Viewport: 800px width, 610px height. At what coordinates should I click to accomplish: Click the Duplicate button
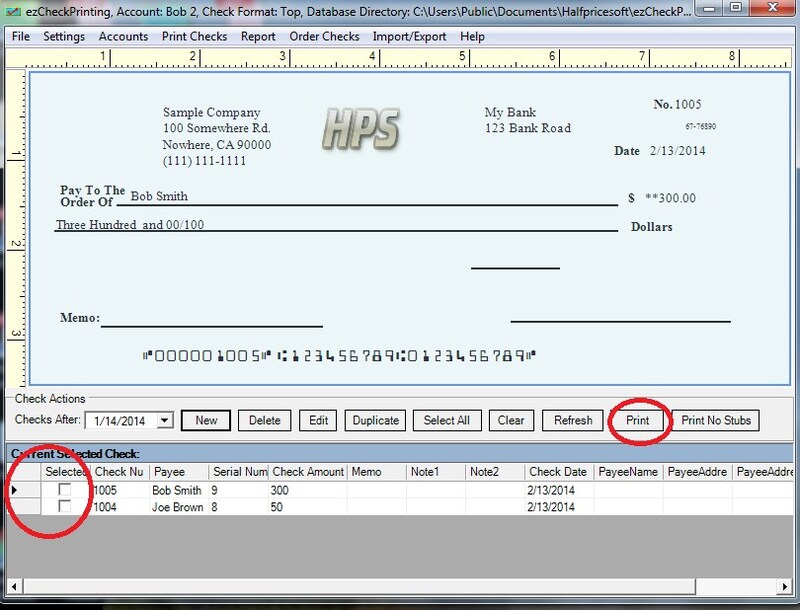(x=376, y=420)
